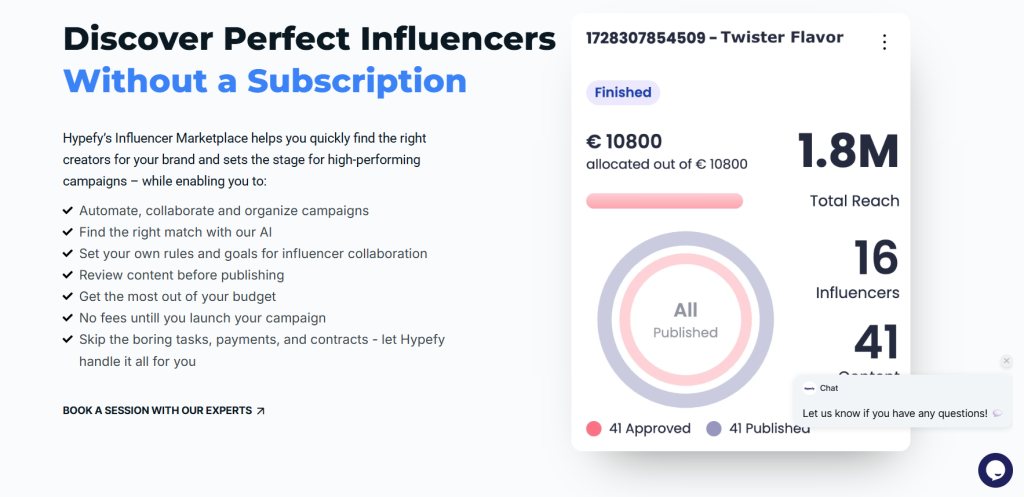Open chat message "Let us know if you have any questions"

895,413
